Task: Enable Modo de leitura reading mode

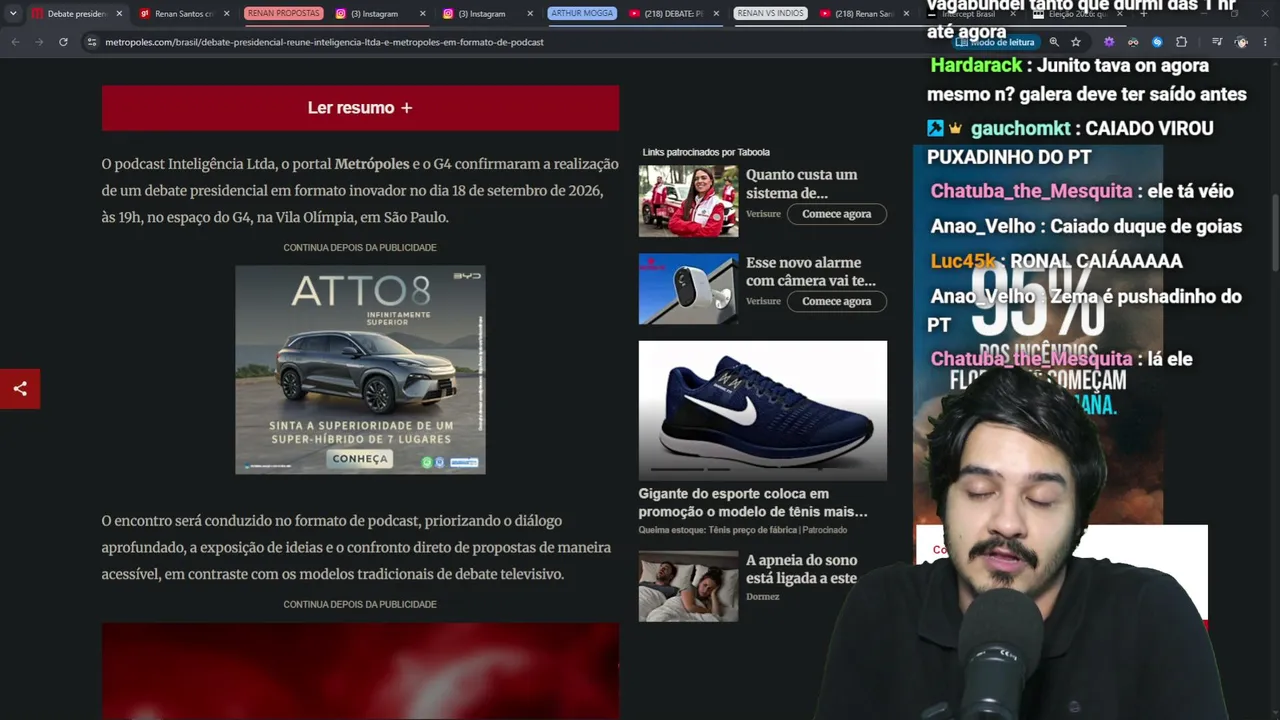Action: (995, 42)
